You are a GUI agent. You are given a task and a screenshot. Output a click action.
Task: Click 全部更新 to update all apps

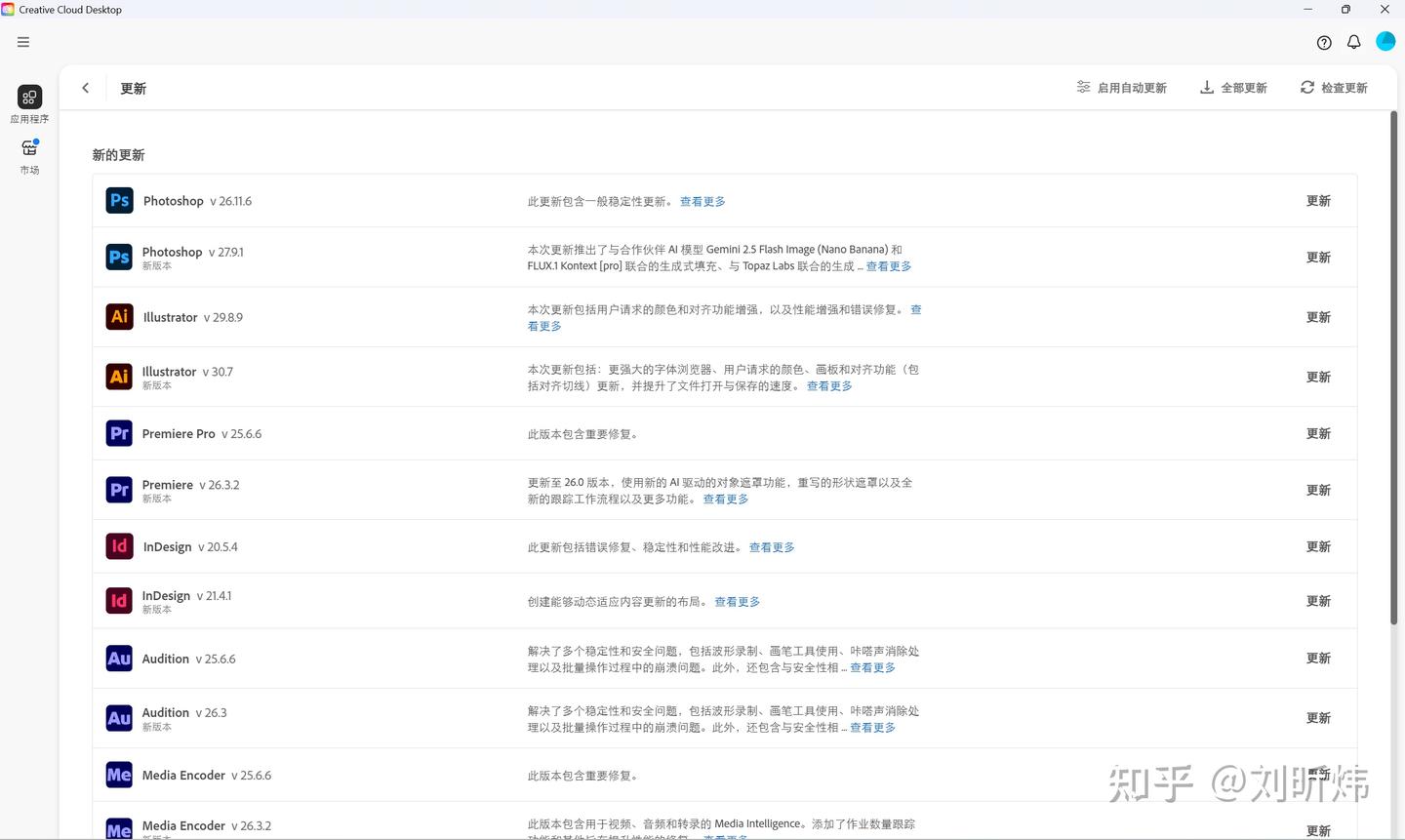click(x=1233, y=88)
